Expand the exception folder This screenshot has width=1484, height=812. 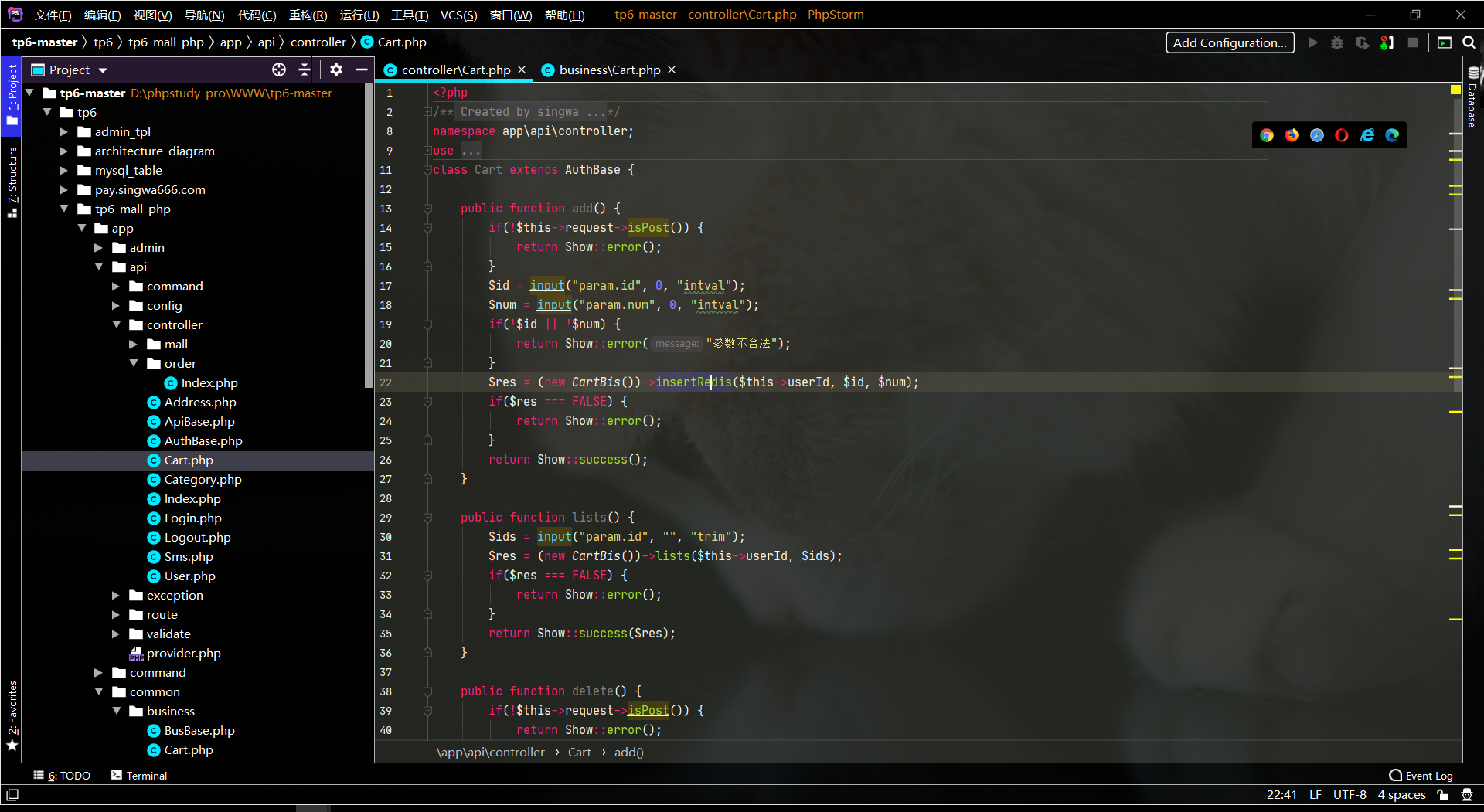click(116, 596)
